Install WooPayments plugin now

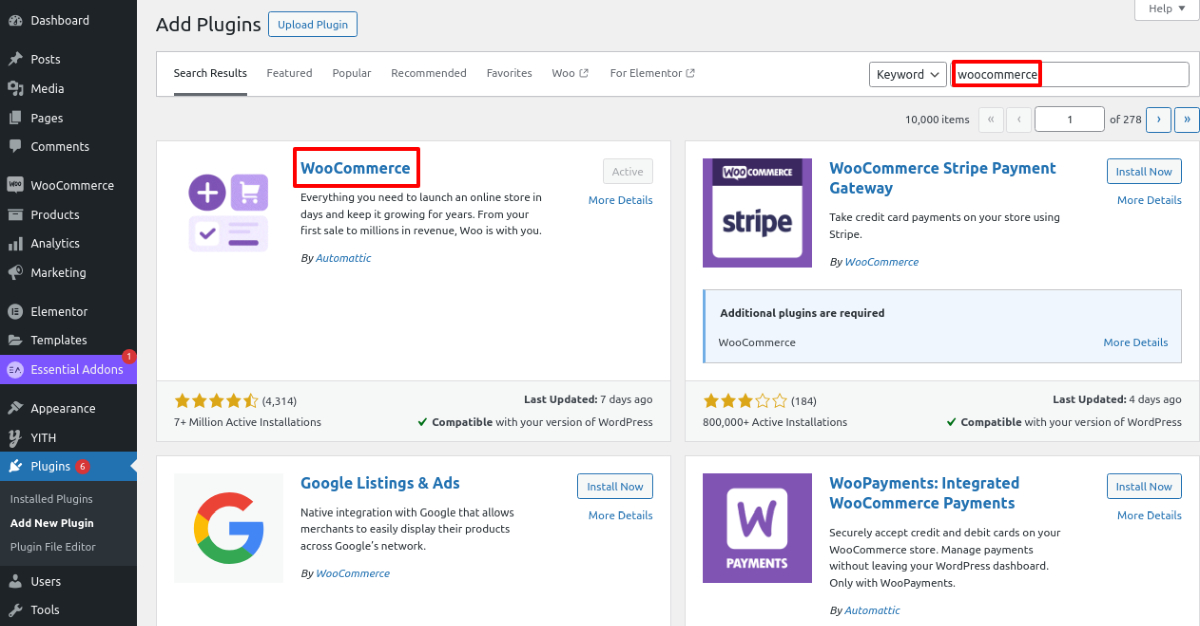tap(1144, 486)
